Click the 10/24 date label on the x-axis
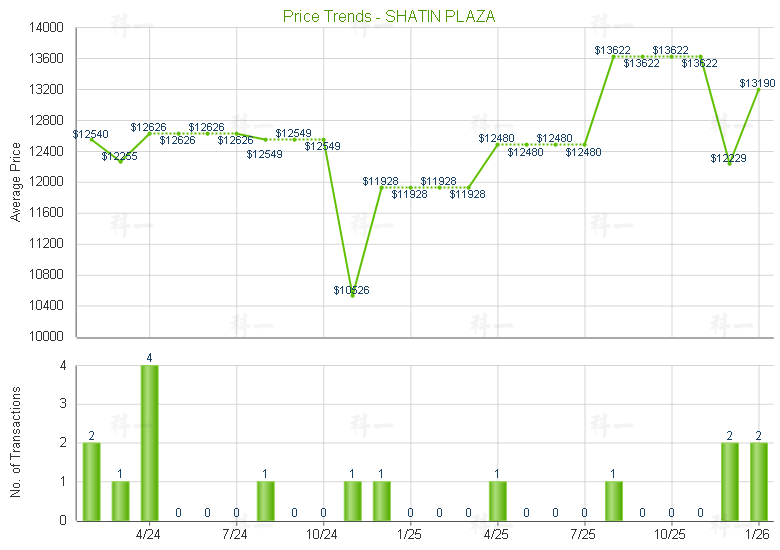The height and width of the screenshot is (550, 780). (x=322, y=534)
